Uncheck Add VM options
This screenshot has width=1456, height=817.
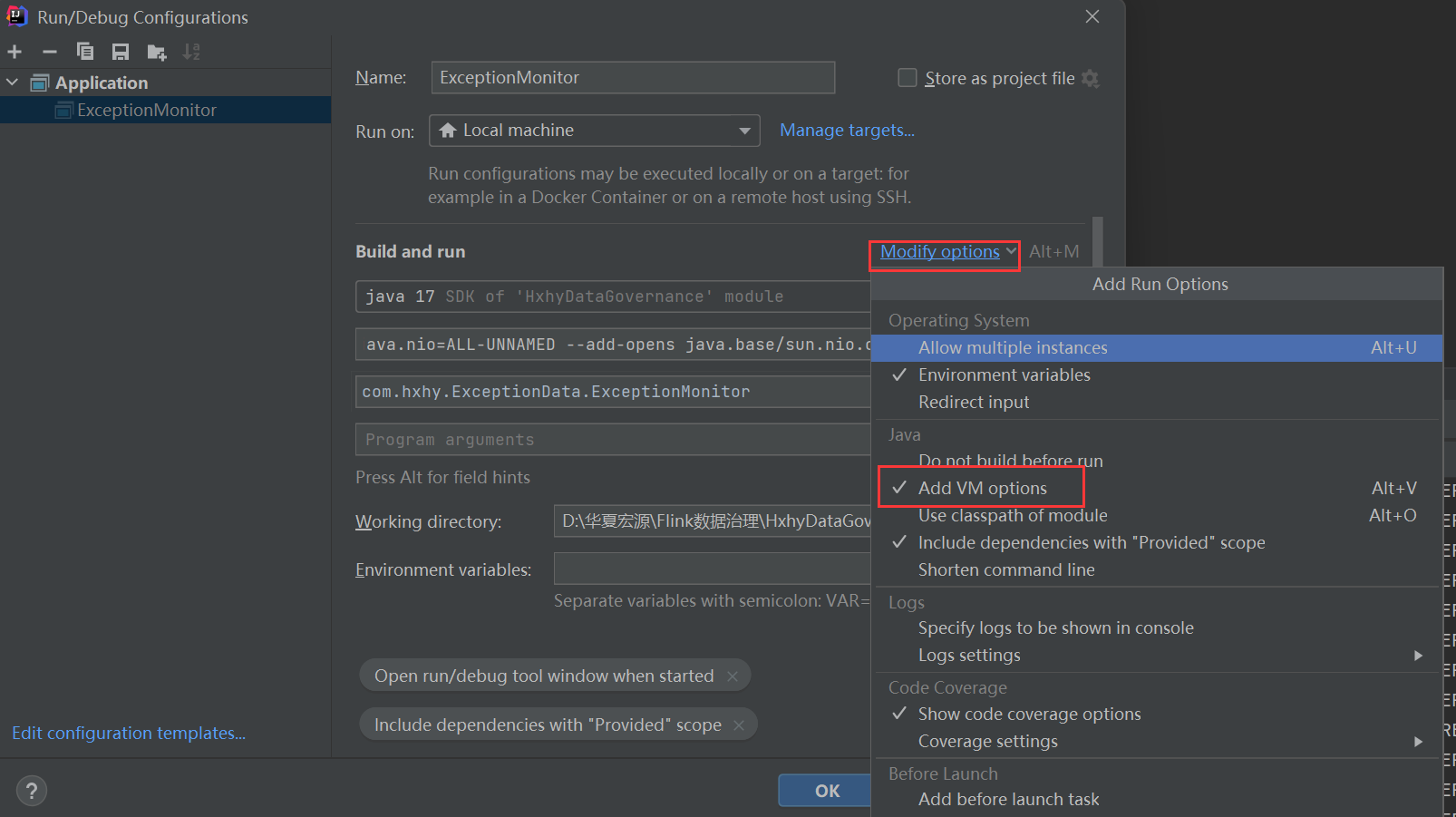click(x=981, y=487)
